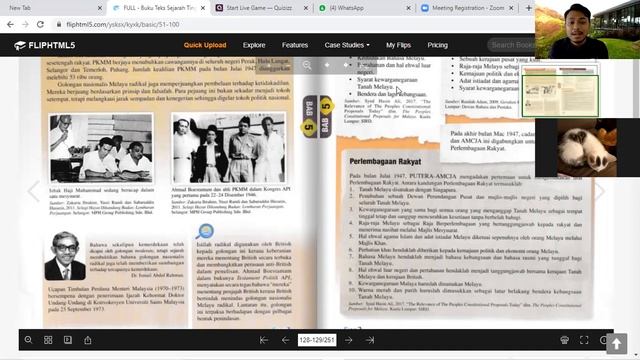This screenshot has width=640, height=360.
Task: Click the browser forward button
Action: [x=25, y=24]
